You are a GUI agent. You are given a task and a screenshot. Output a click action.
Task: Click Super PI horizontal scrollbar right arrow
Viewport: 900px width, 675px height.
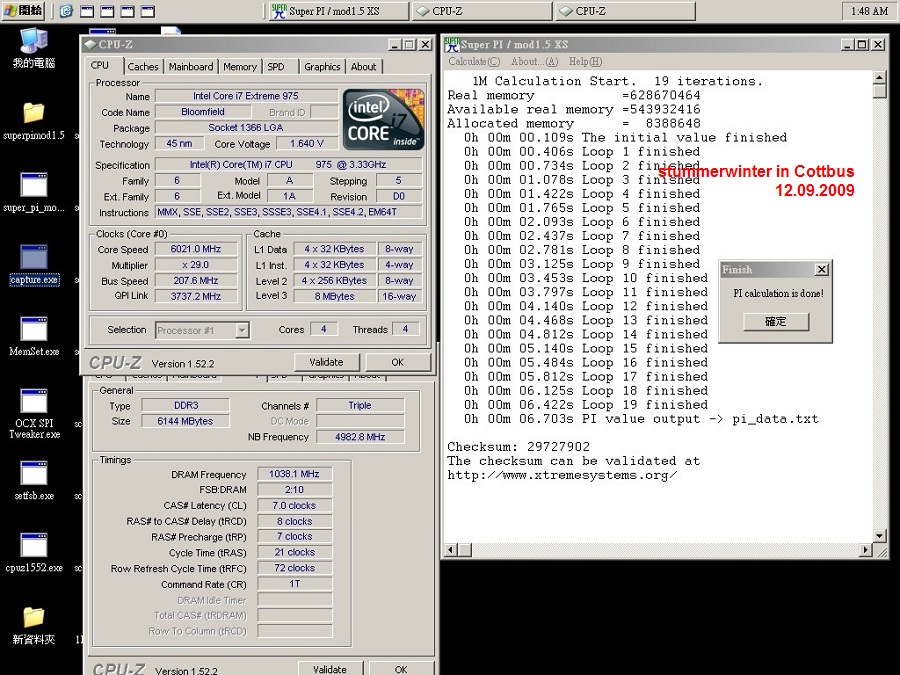coord(866,550)
